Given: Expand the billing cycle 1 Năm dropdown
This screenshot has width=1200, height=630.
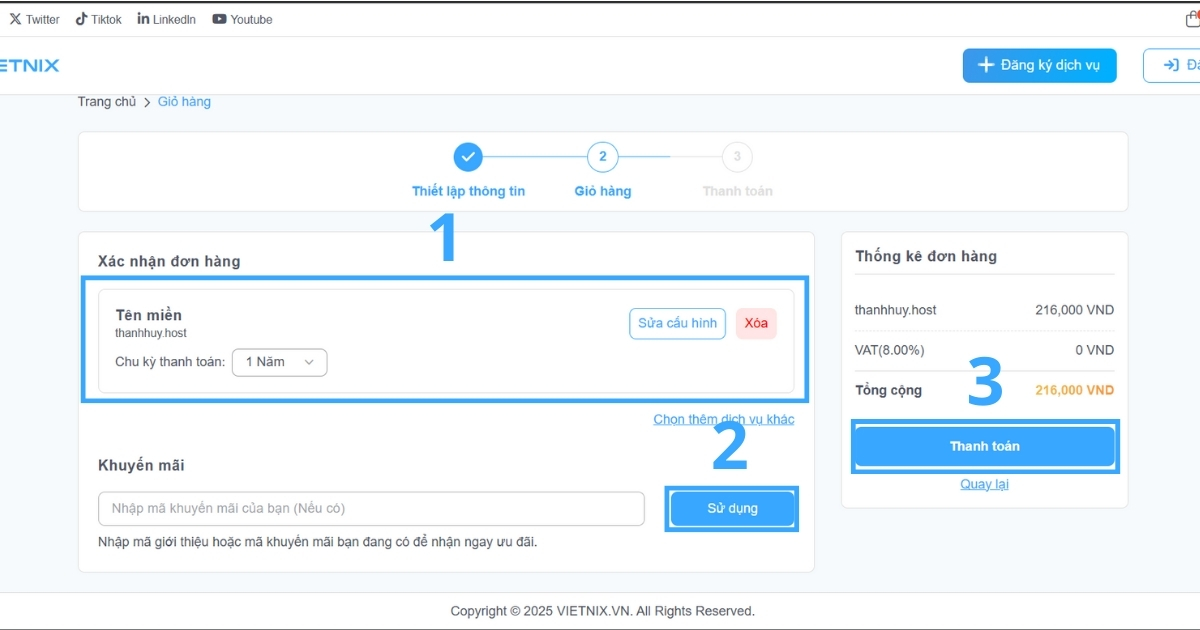Looking at the screenshot, I should [x=279, y=362].
